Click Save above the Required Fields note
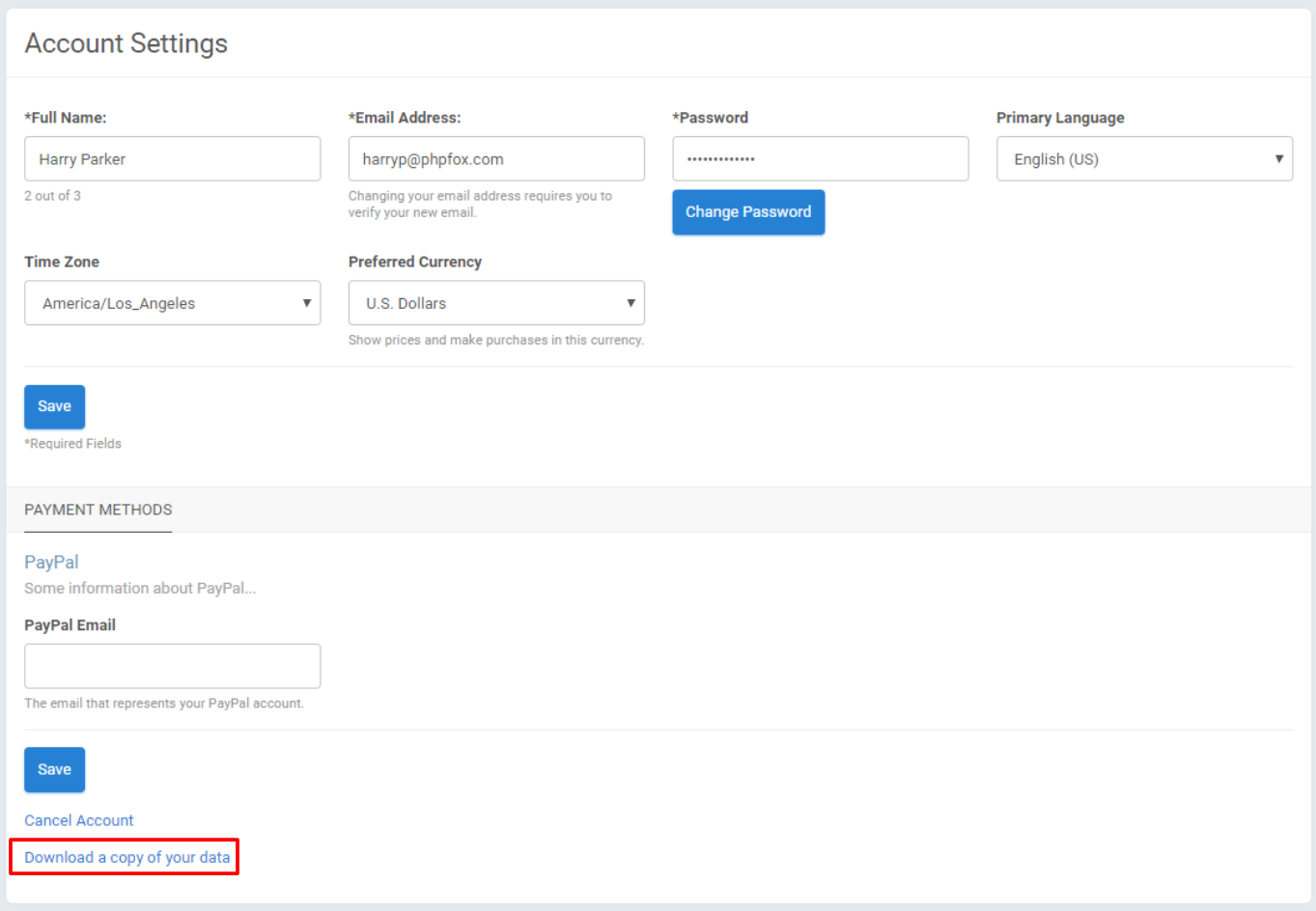 (x=54, y=406)
